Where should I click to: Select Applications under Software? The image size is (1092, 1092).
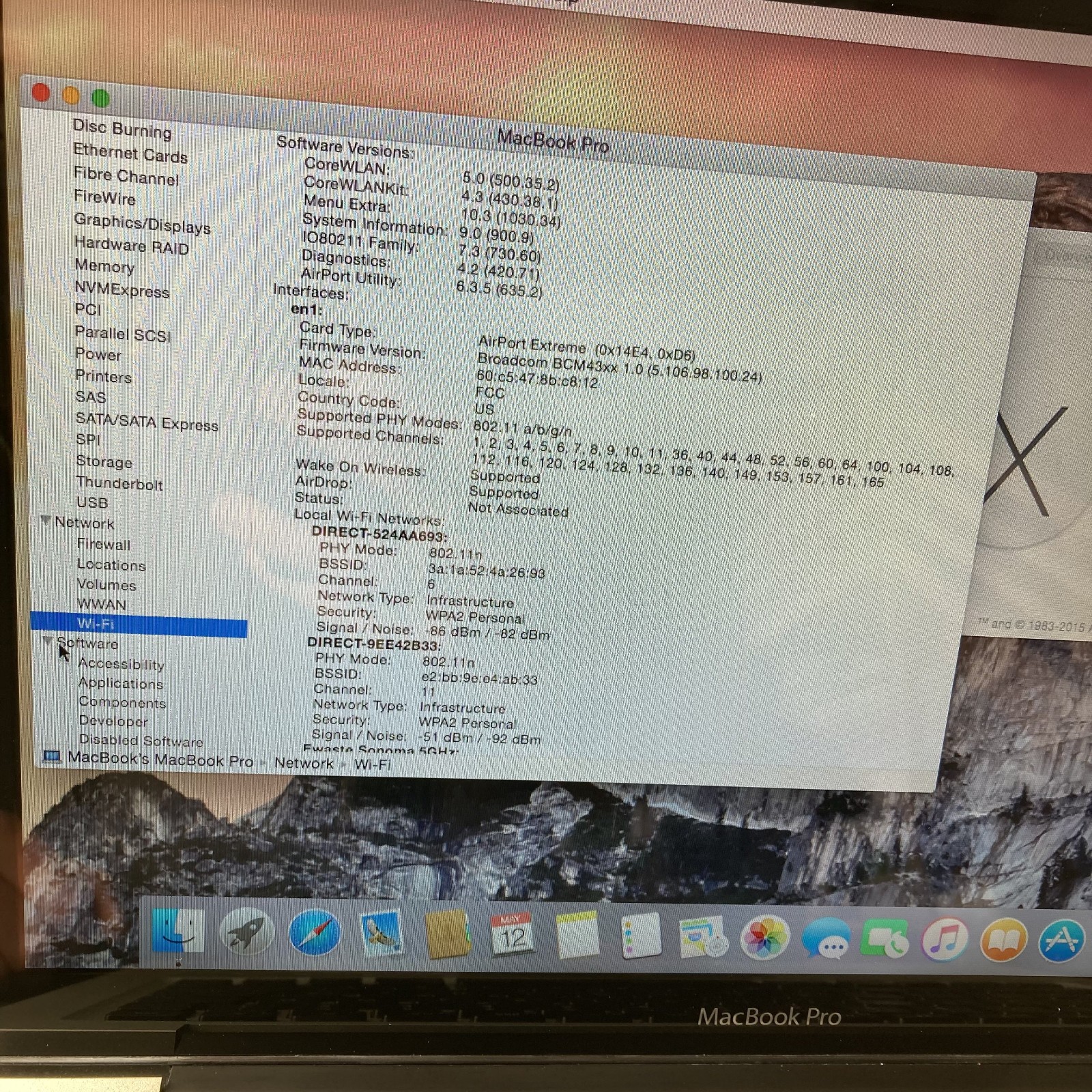121,683
